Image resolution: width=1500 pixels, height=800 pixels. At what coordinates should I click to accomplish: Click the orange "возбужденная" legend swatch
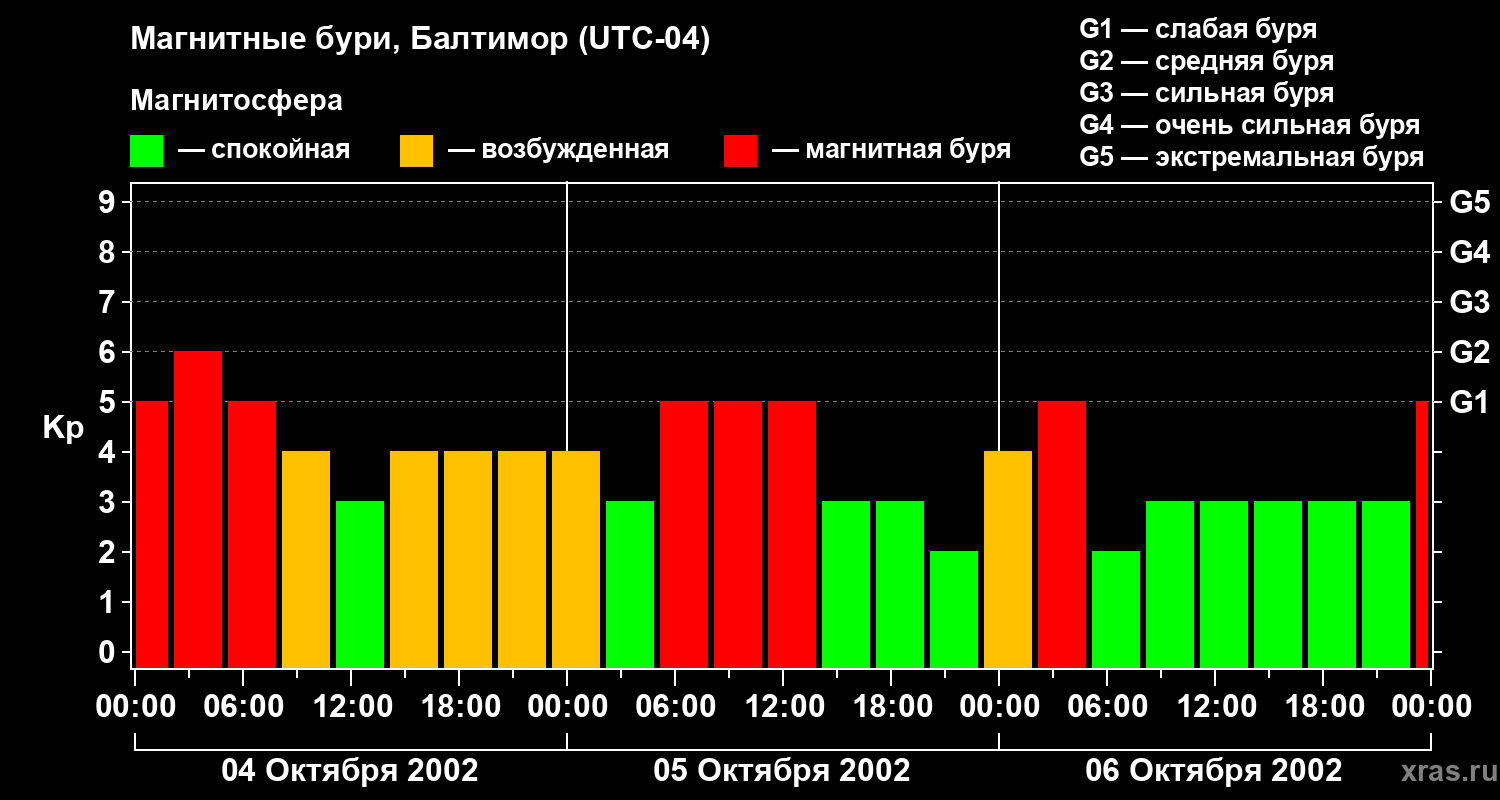[x=416, y=151]
